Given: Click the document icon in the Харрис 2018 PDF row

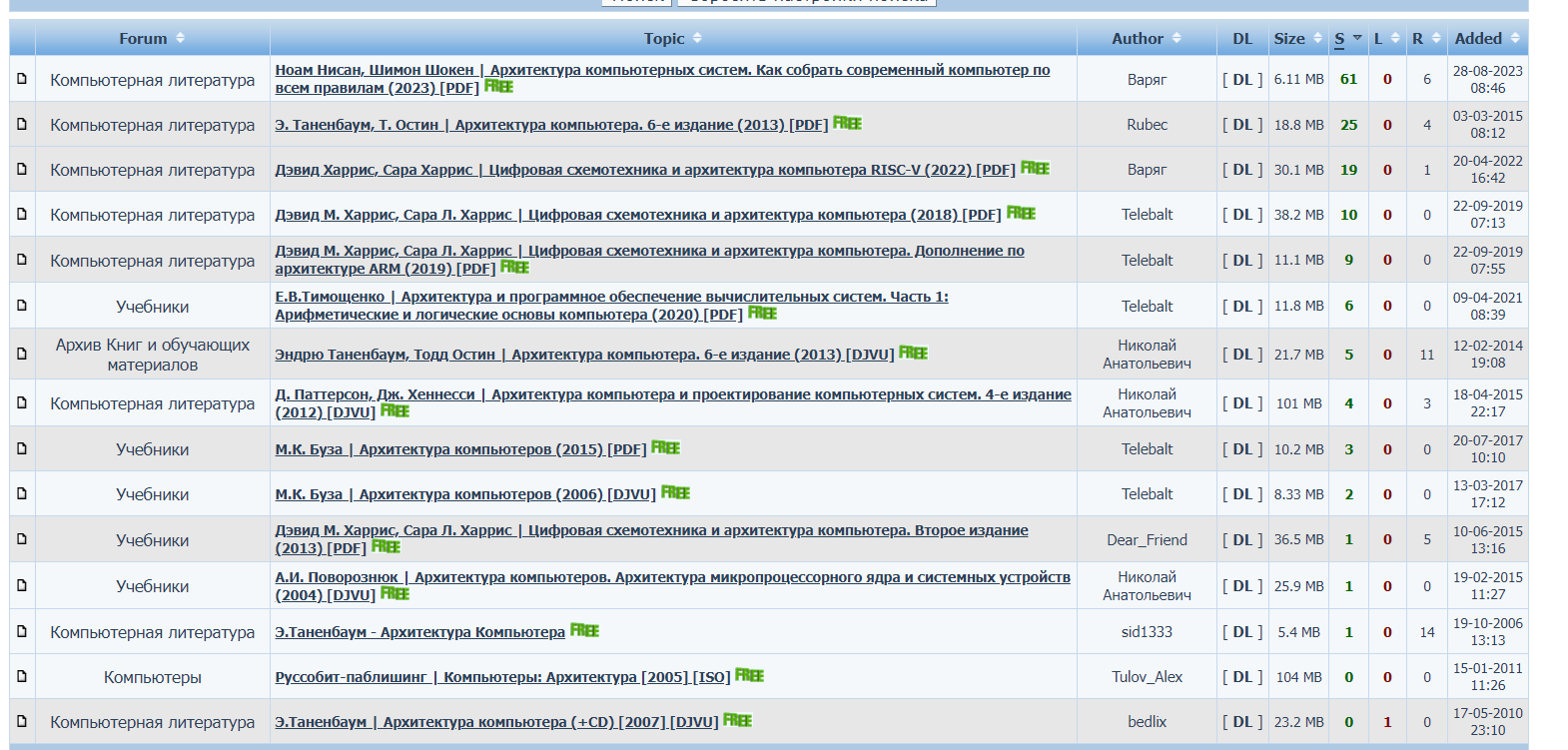Looking at the screenshot, I should [x=22, y=214].
